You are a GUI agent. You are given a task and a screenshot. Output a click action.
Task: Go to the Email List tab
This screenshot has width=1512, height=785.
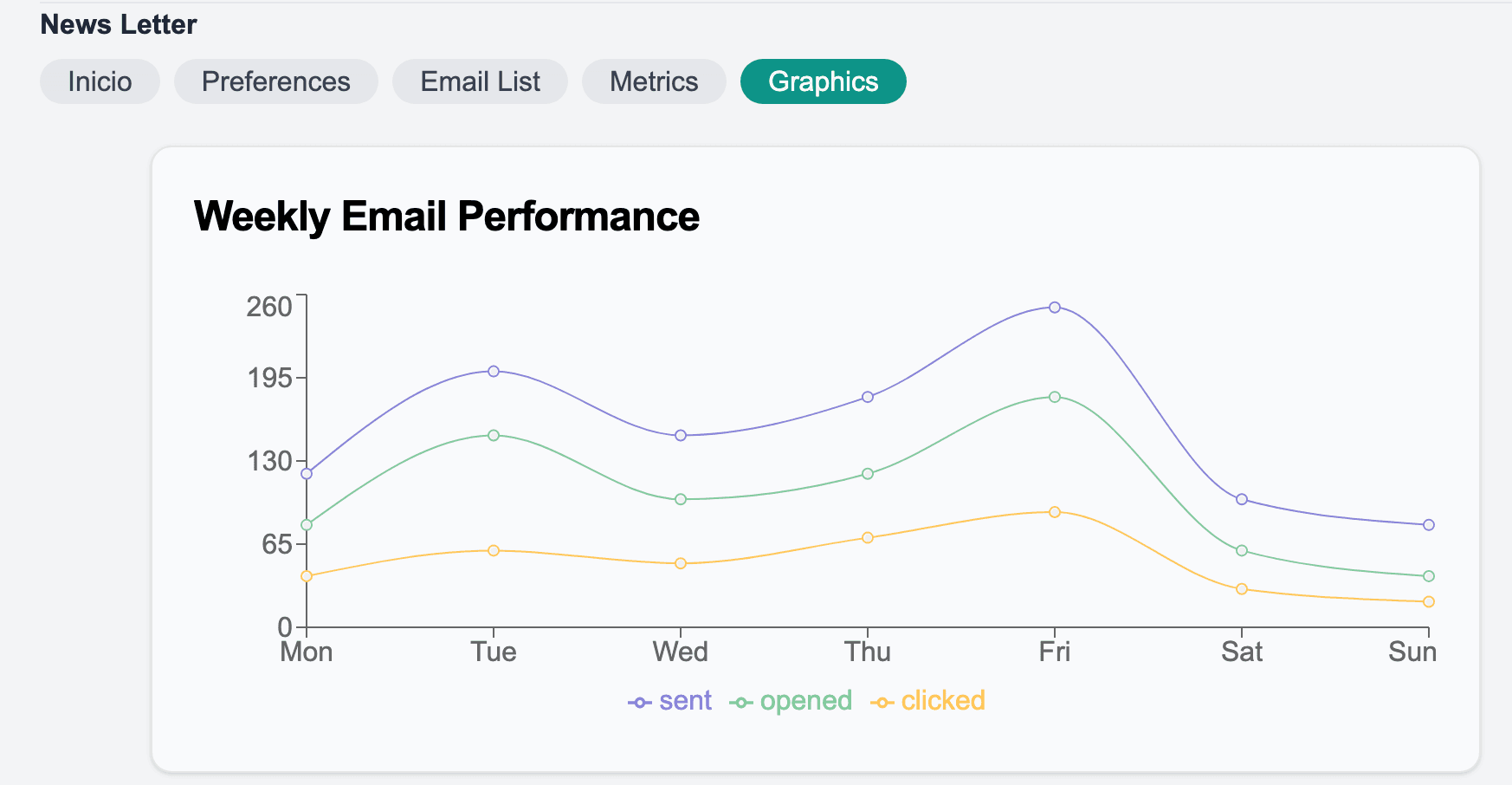(480, 81)
